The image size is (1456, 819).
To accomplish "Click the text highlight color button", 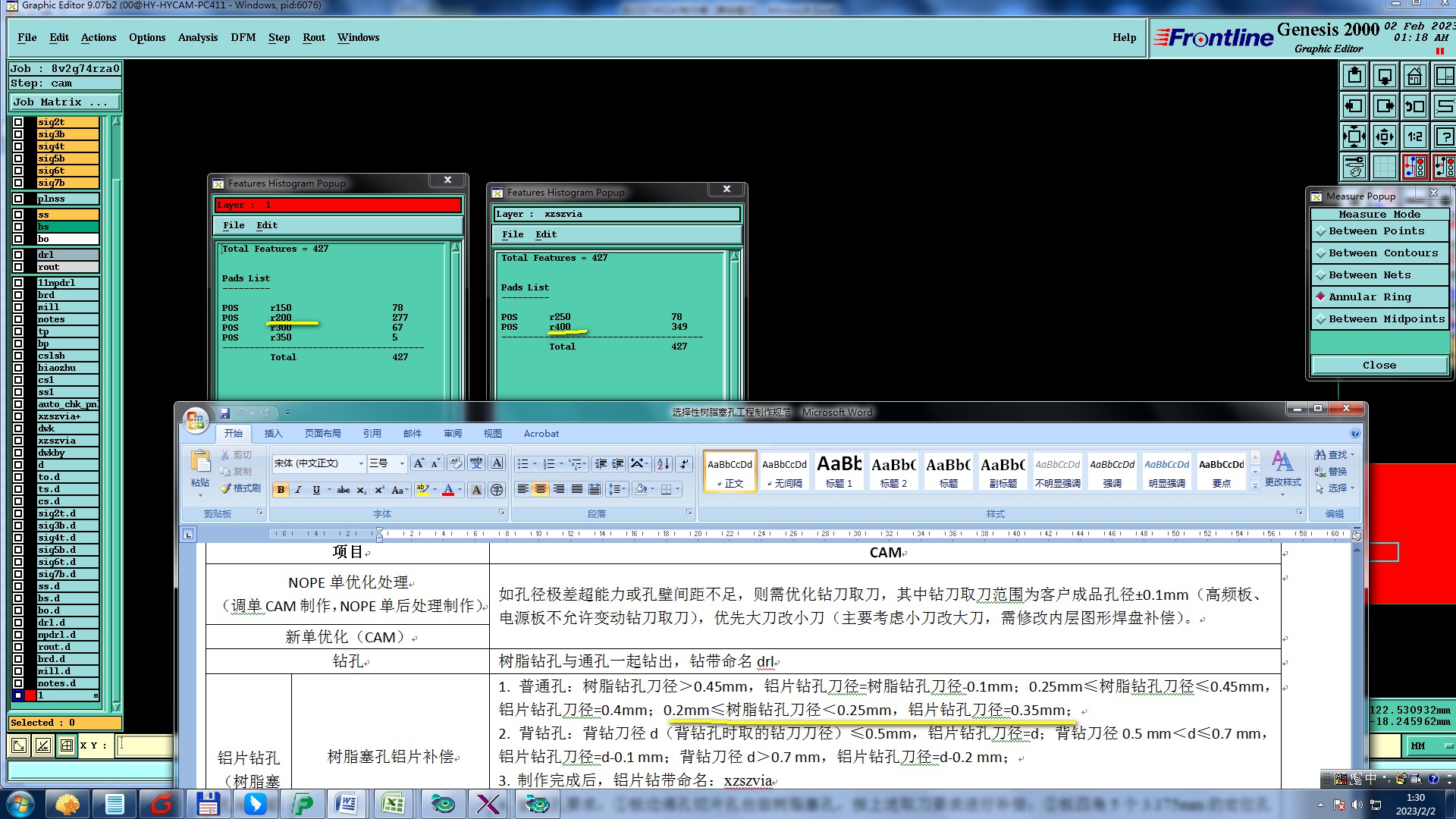I will pyautogui.click(x=422, y=490).
